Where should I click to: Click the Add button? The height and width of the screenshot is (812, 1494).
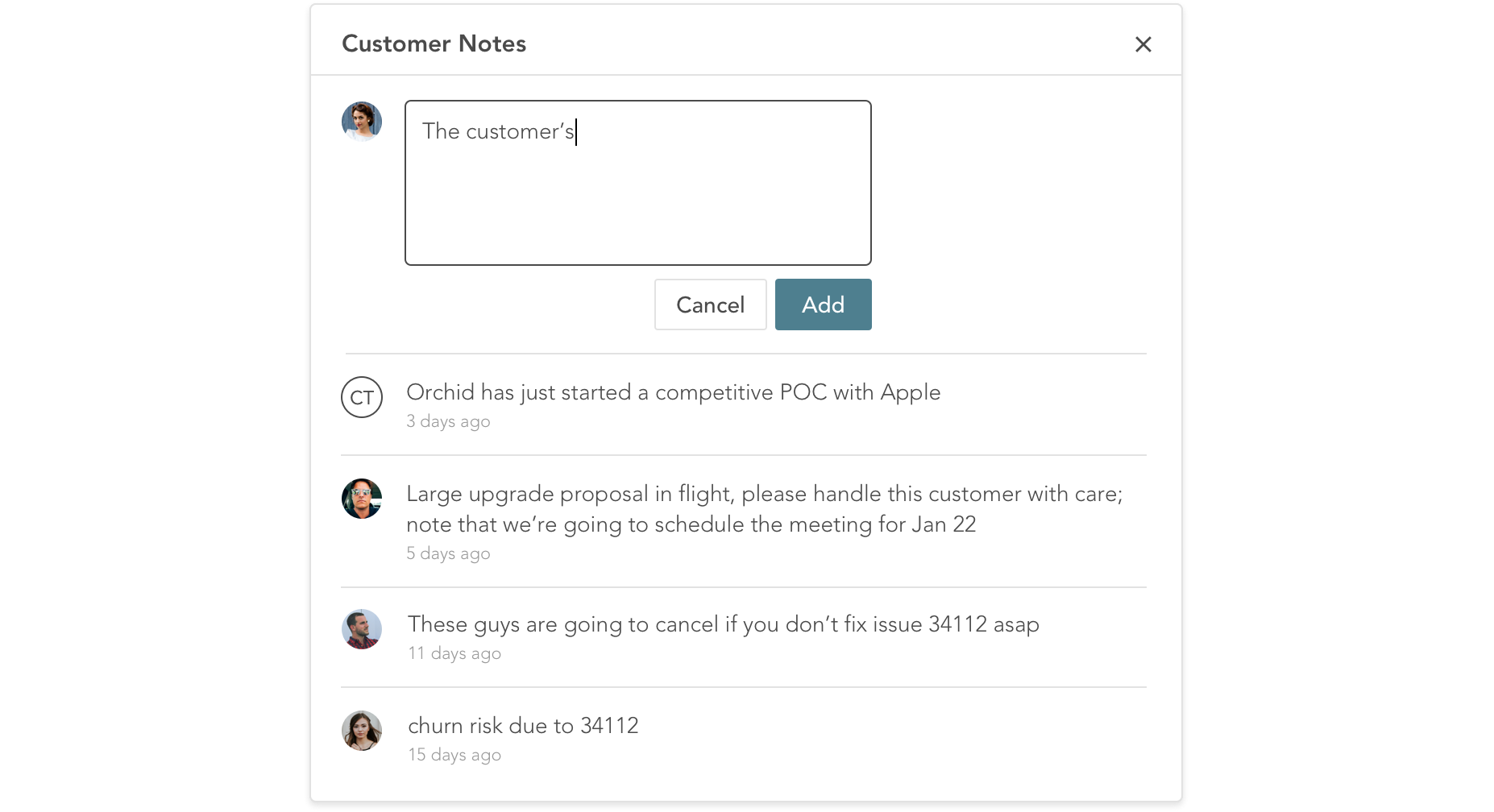823,304
